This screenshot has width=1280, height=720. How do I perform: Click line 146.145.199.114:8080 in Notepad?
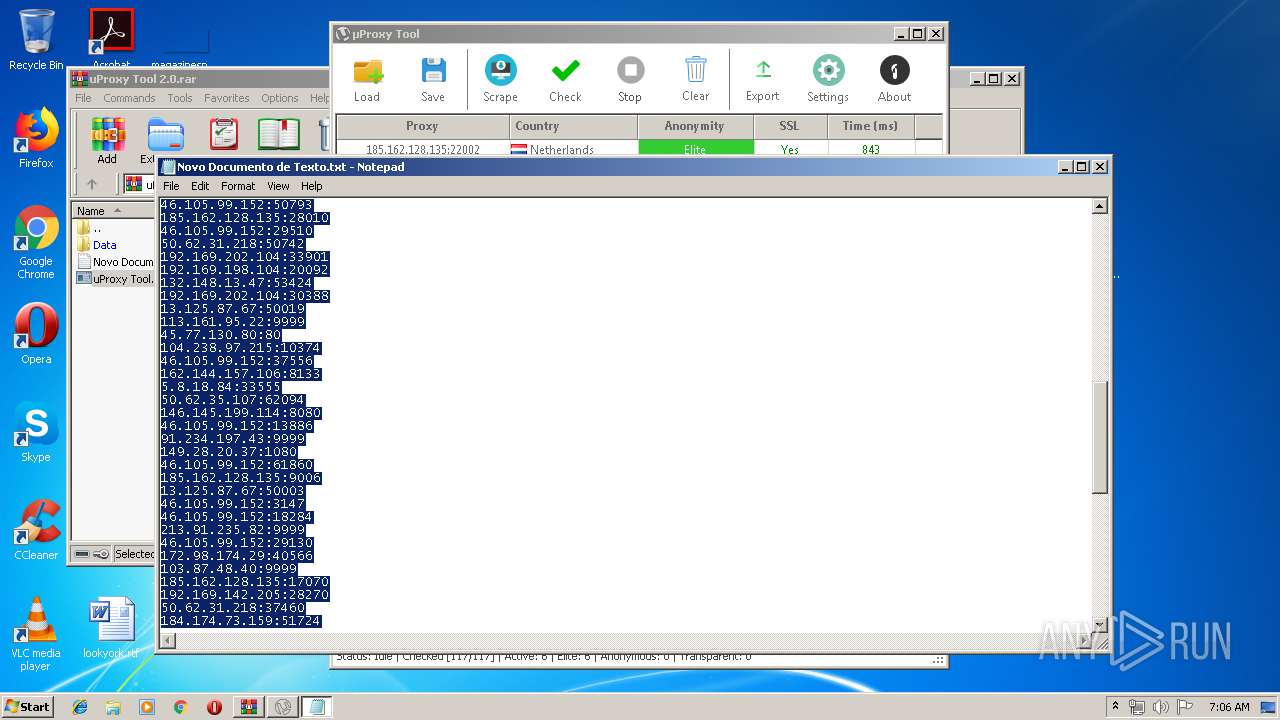point(241,413)
